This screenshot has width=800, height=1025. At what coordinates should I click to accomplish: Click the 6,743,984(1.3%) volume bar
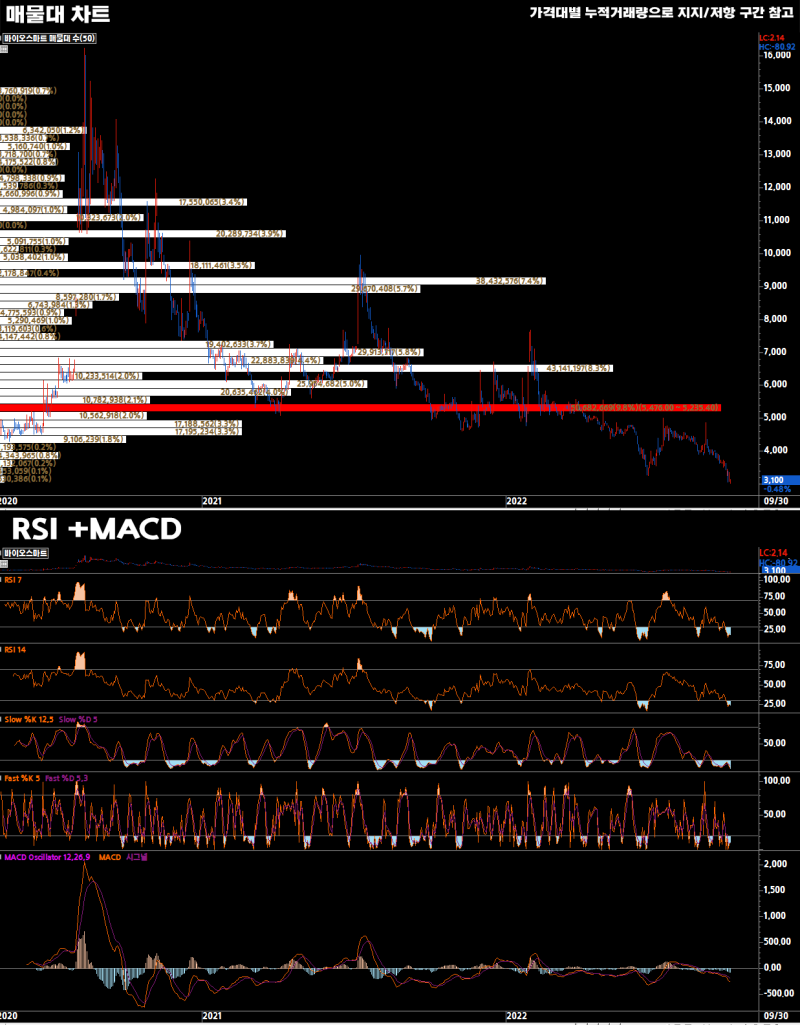[x=46, y=305]
